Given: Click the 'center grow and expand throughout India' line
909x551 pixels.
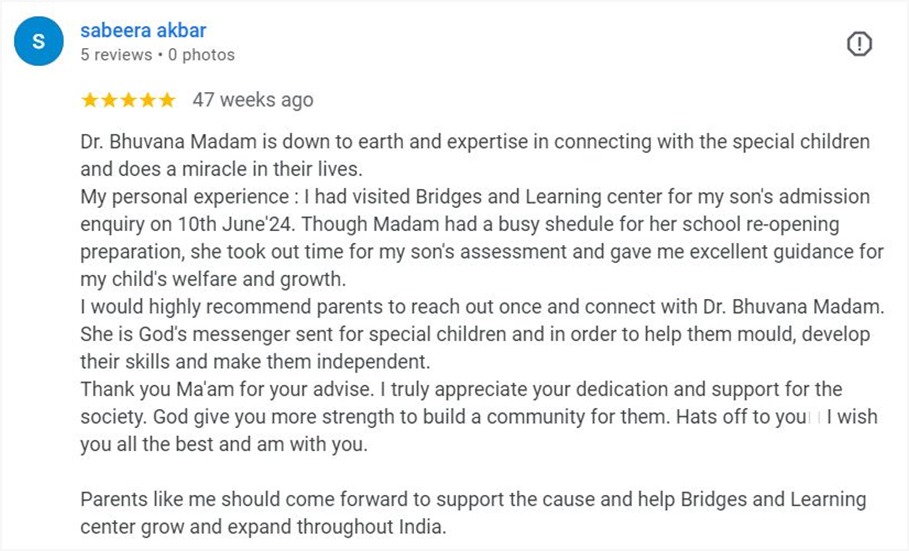Looking at the screenshot, I should click(263, 527).
